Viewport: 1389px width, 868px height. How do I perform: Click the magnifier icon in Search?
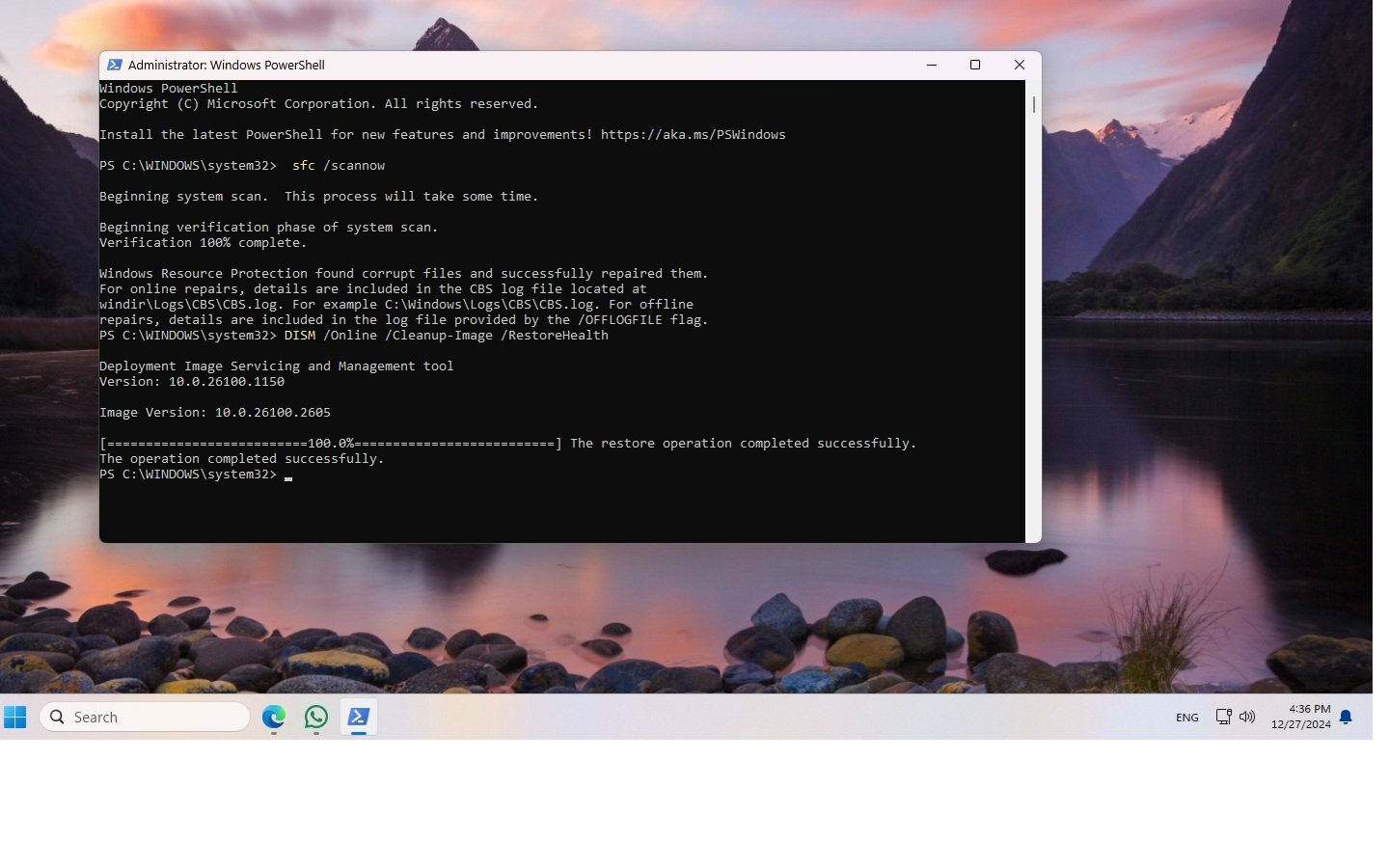(x=57, y=717)
